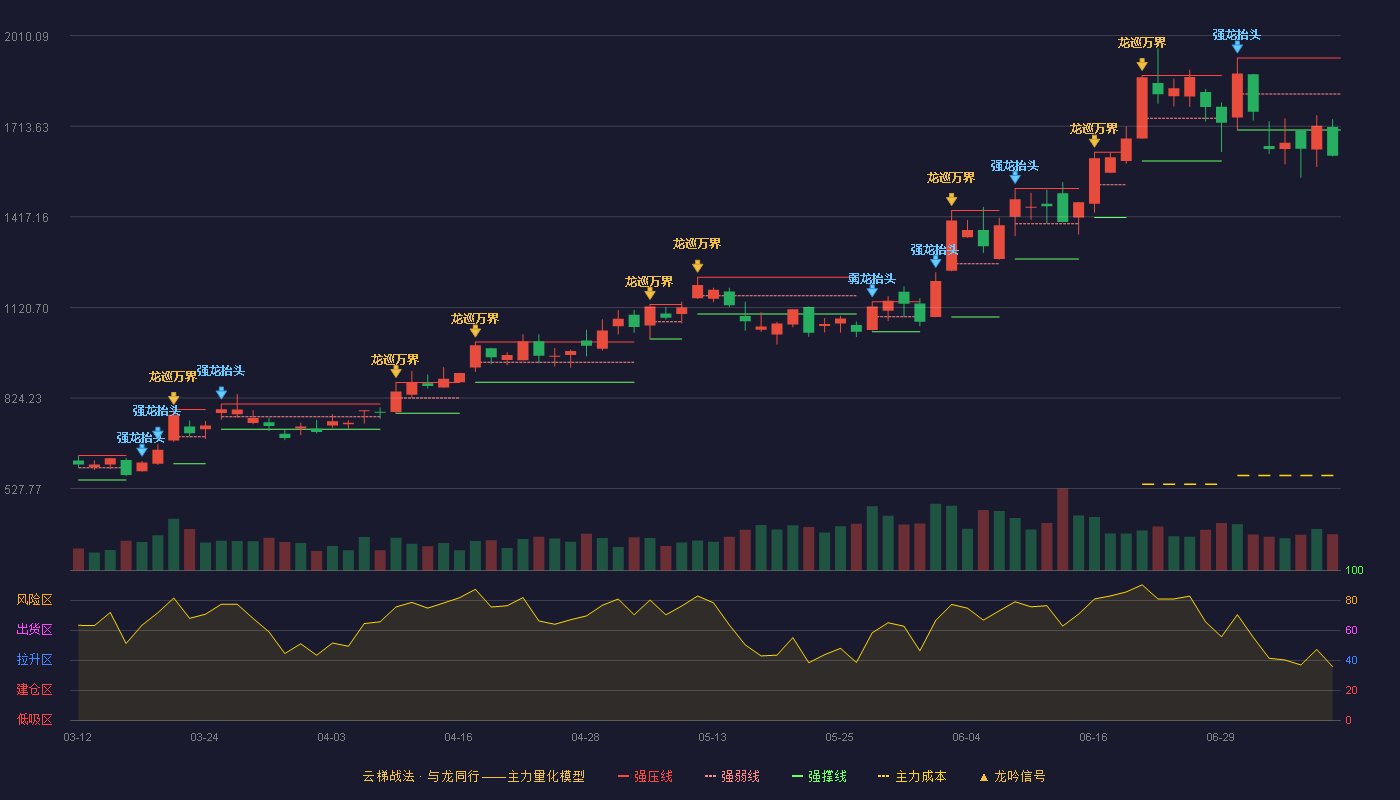Select the lowest 强龙抬头 label on the chart

[141, 437]
